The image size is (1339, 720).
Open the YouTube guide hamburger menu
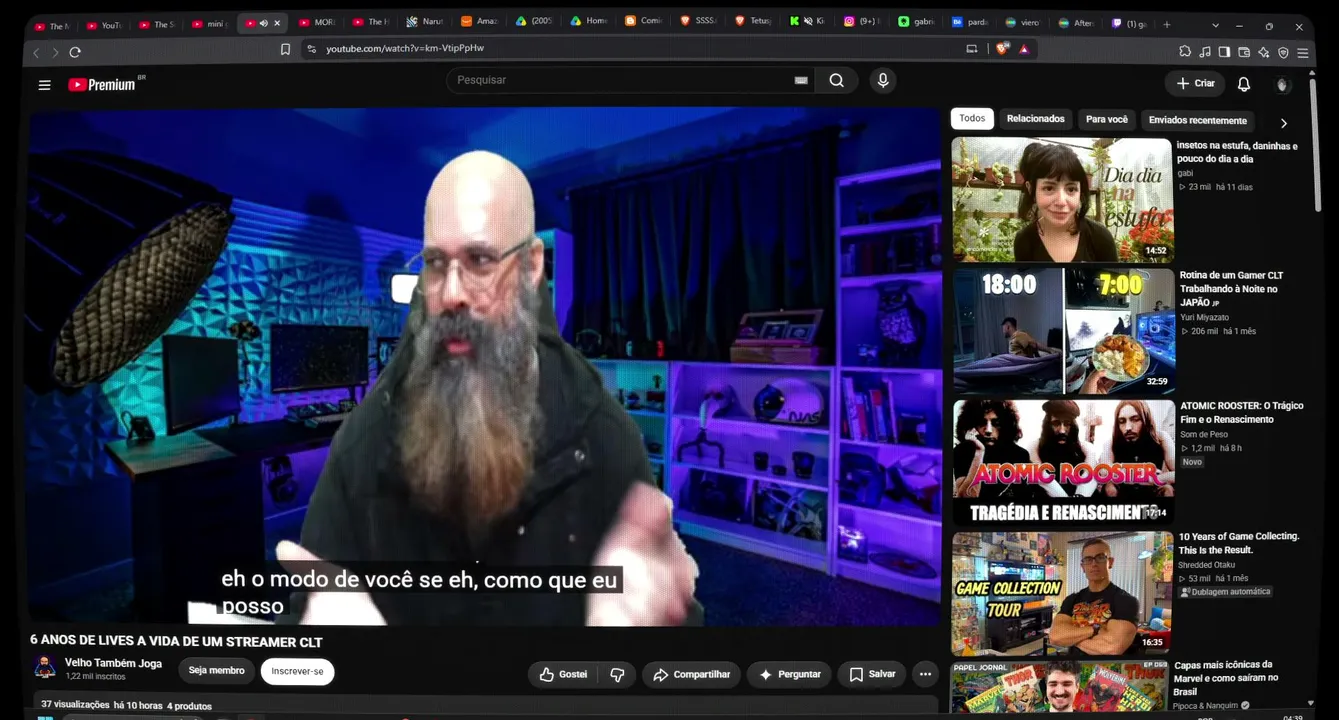pyautogui.click(x=44, y=85)
